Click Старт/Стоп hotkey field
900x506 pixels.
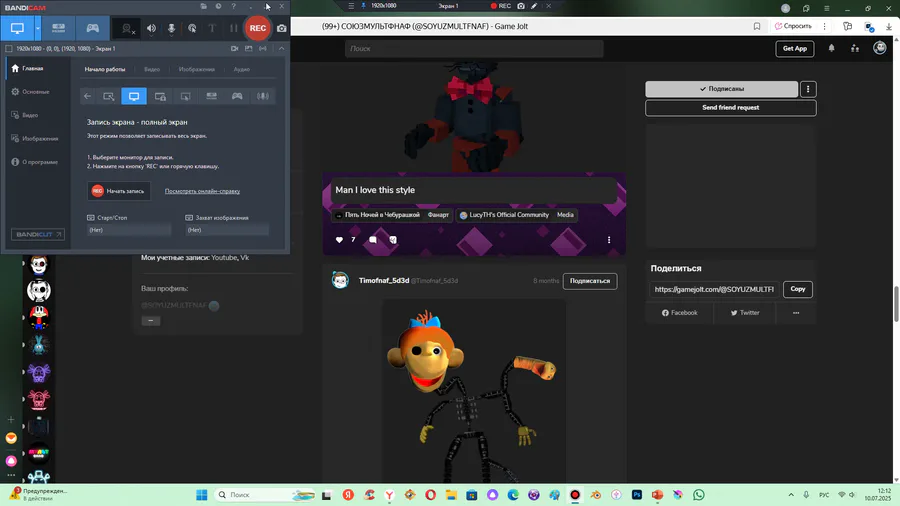(x=129, y=230)
